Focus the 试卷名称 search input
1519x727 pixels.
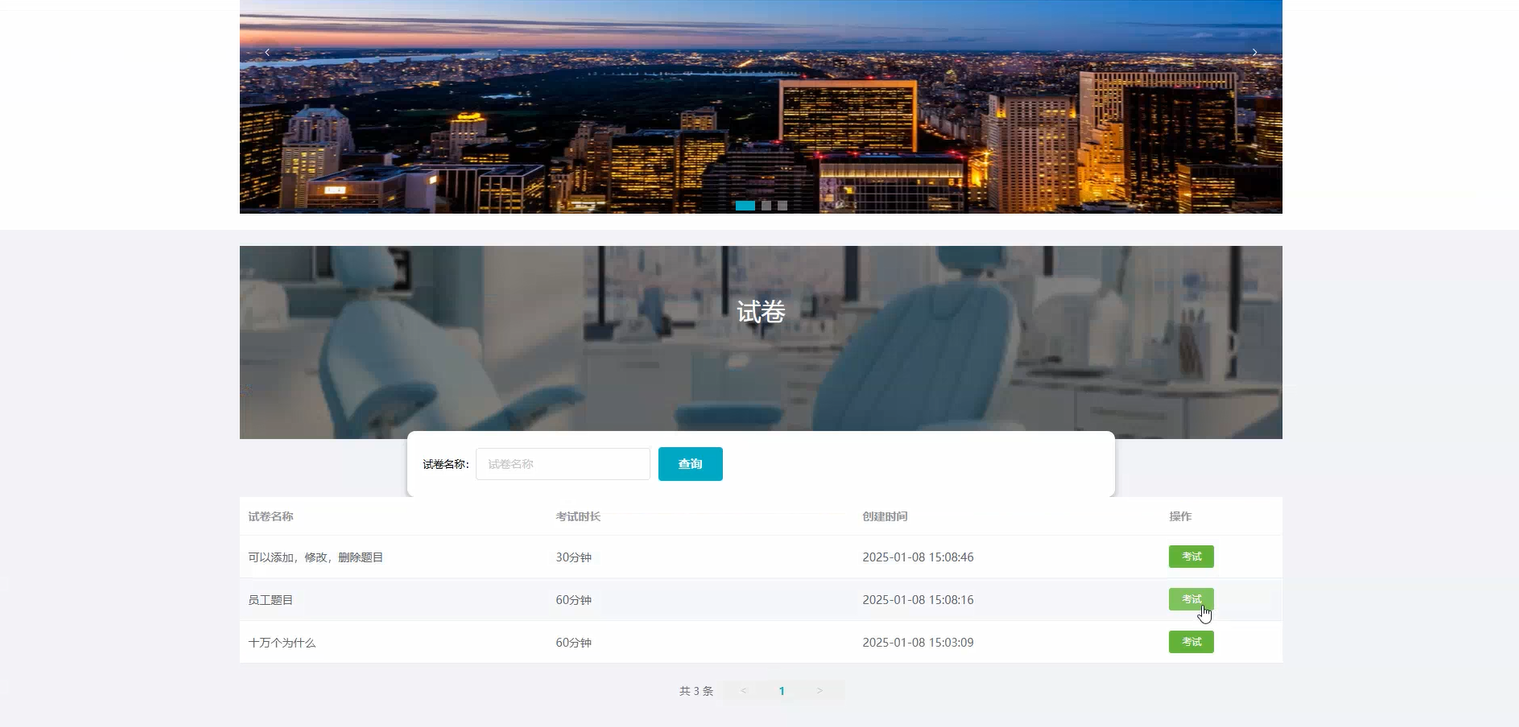(x=563, y=464)
